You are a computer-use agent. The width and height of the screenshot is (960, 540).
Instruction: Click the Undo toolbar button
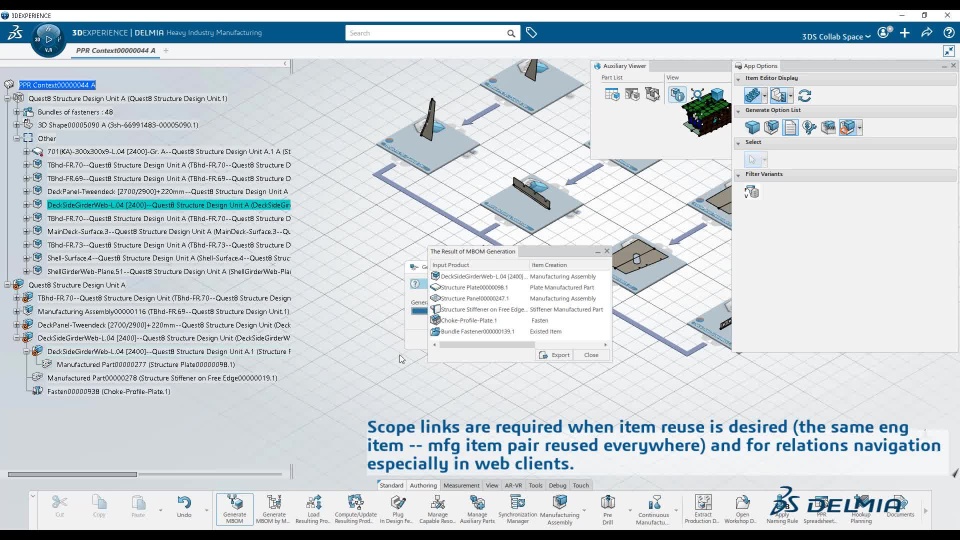pos(184,507)
